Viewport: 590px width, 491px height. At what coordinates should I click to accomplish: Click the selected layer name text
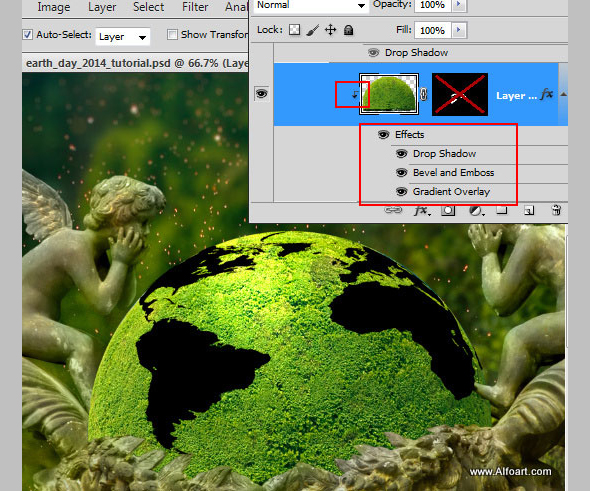pos(516,96)
